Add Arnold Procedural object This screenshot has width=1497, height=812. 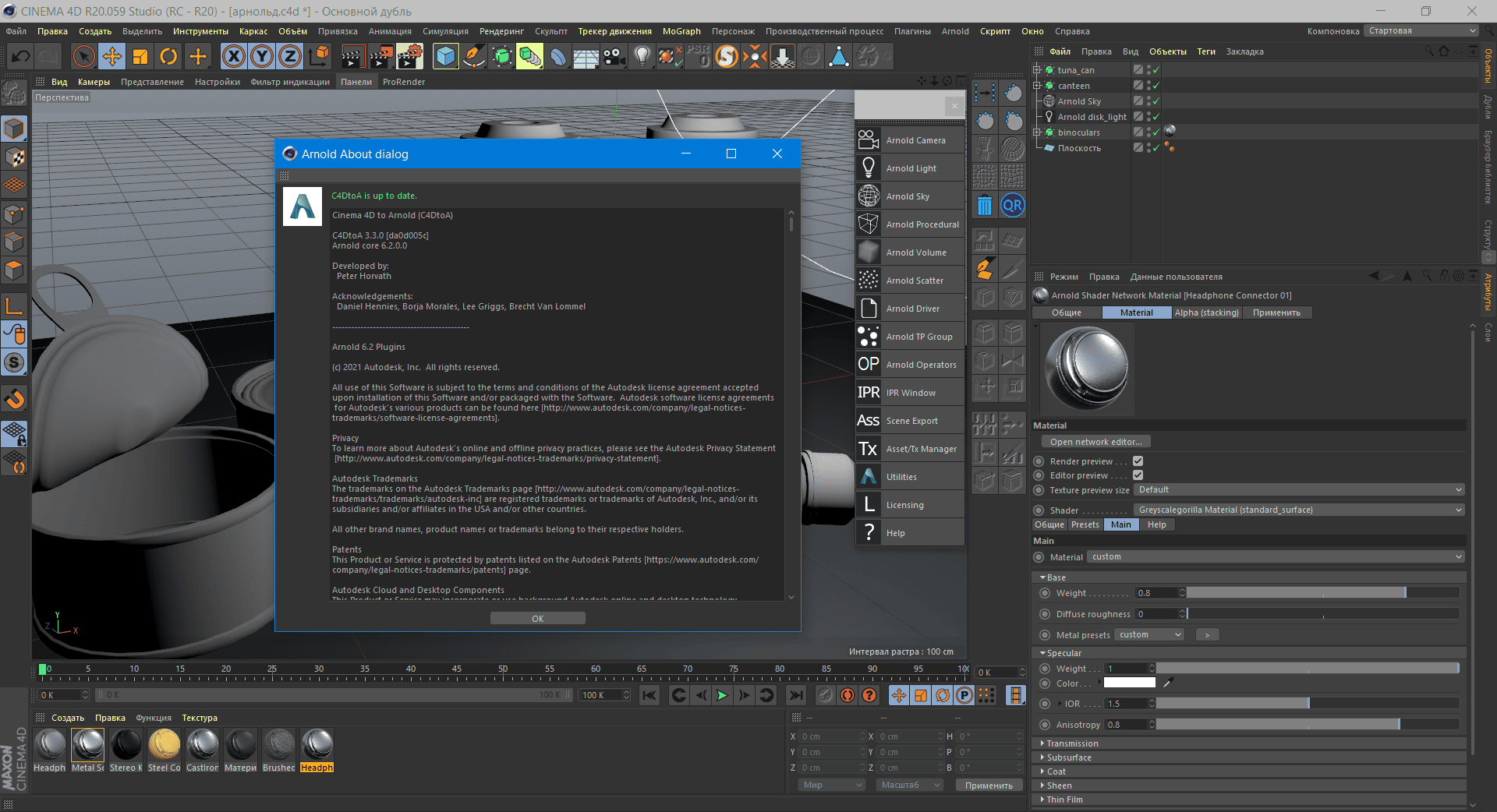tap(910, 224)
